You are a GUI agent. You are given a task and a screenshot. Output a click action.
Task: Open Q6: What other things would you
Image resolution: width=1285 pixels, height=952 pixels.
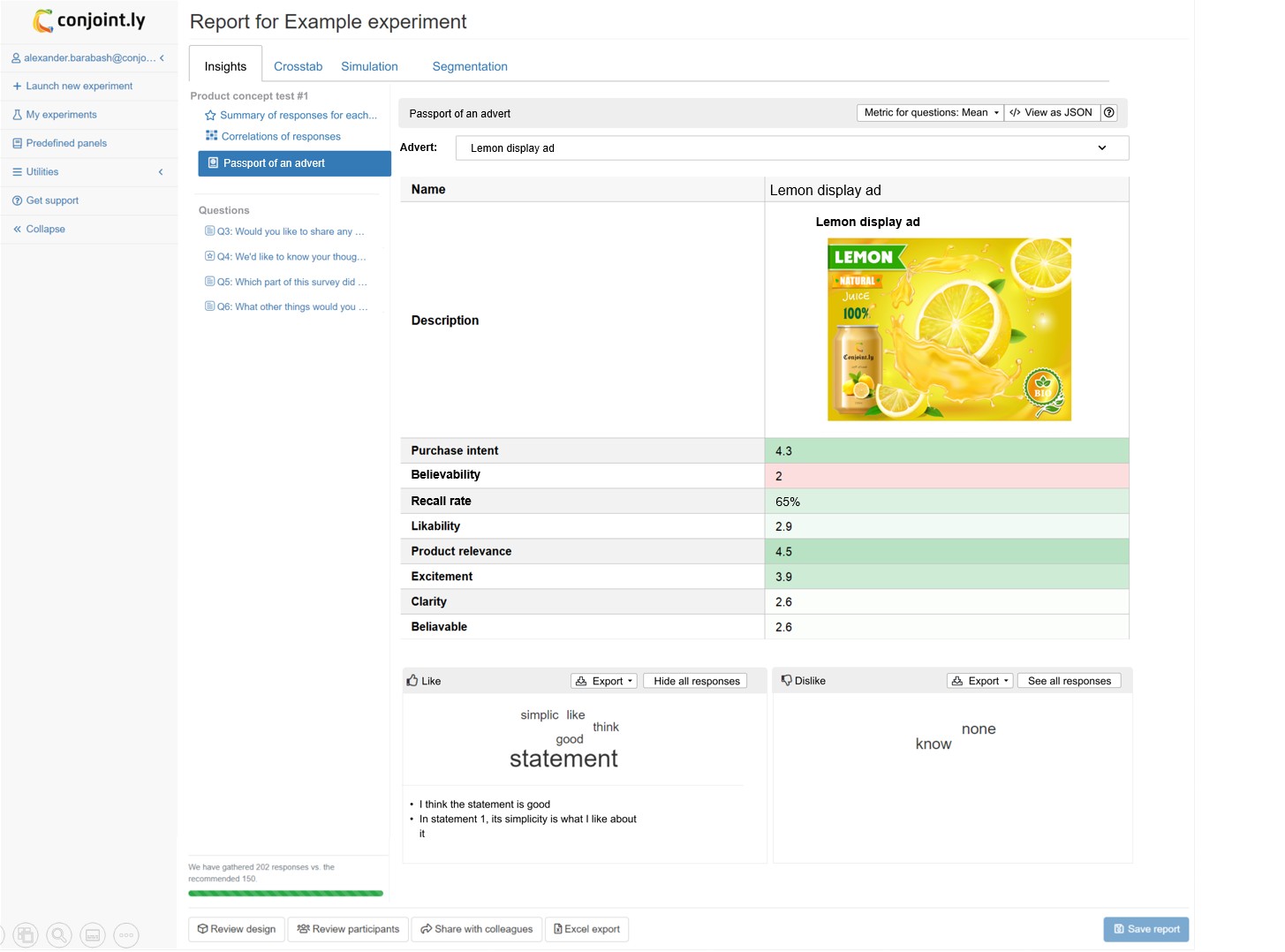(x=292, y=307)
